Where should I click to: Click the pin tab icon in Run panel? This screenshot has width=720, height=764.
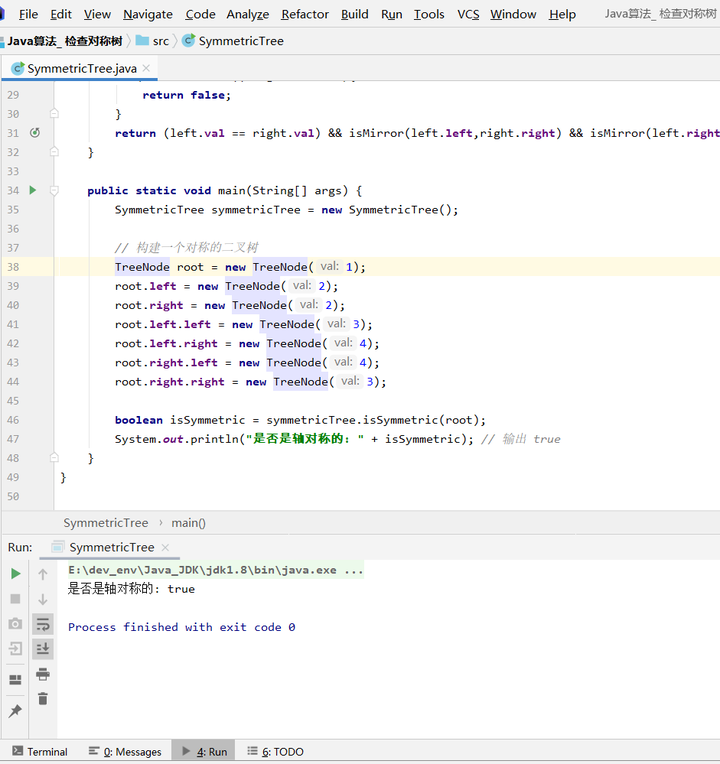click(x=15, y=712)
